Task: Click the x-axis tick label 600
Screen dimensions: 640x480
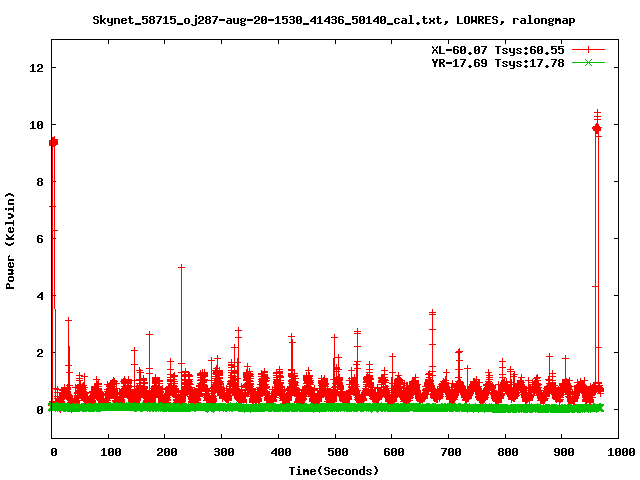Action: pyautogui.click(x=394, y=452)
